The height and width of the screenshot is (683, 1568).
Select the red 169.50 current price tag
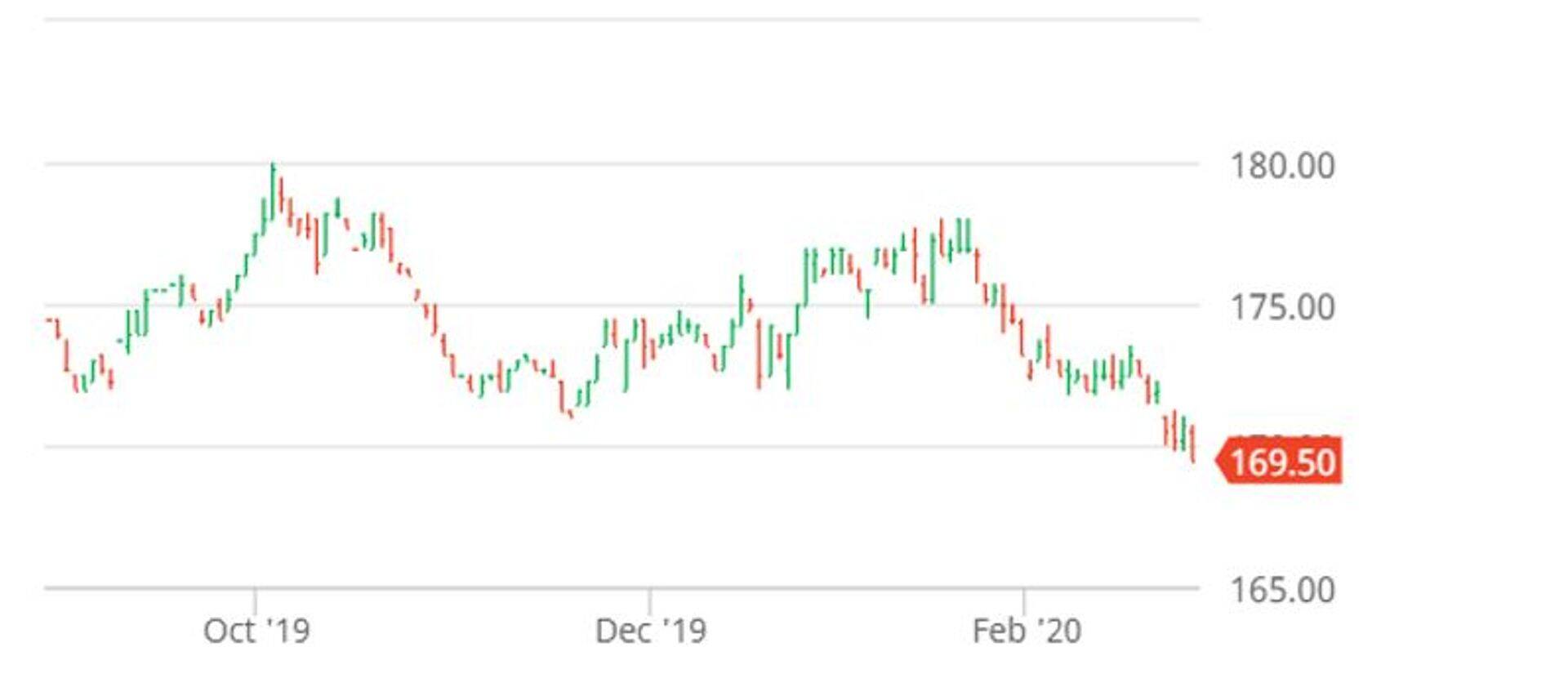[x=1281, y=462]
